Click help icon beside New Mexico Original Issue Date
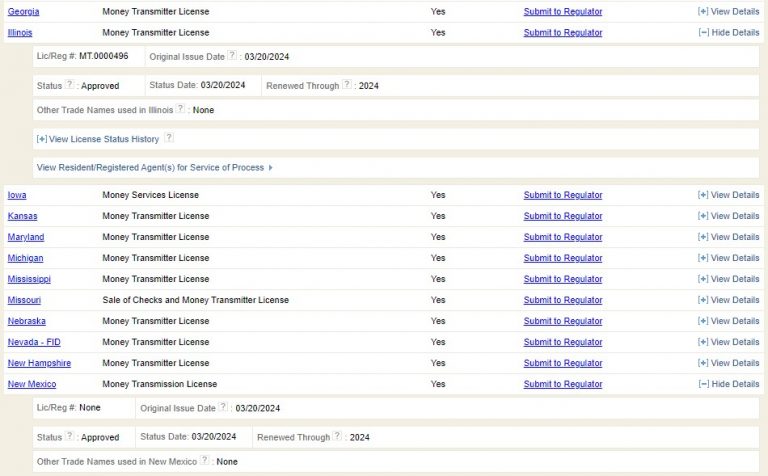The width and height of the screenshot is (768, 476). pyautogui.click(x=223, y=408)
